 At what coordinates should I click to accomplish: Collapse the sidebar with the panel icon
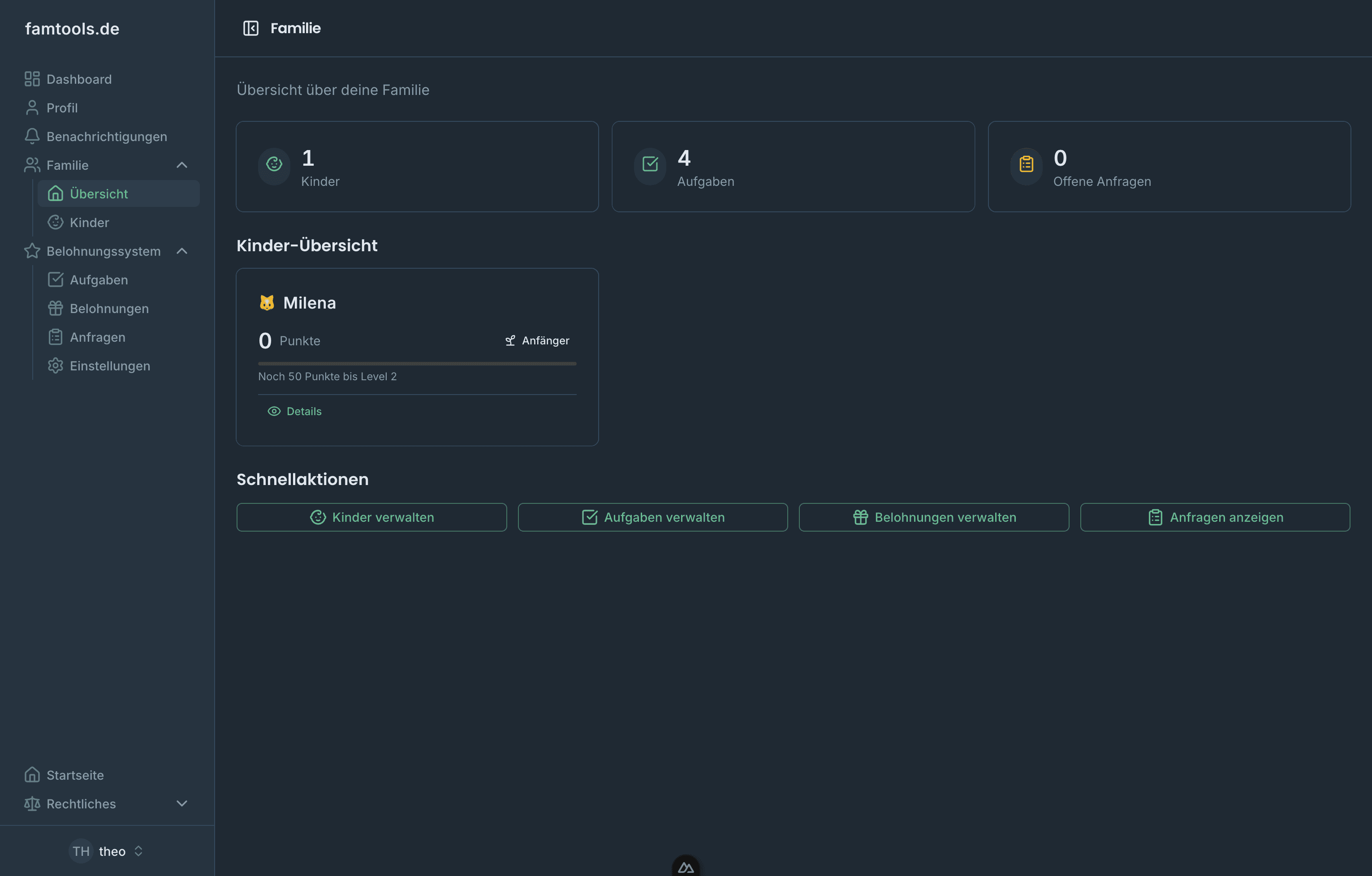click(251, 28)
